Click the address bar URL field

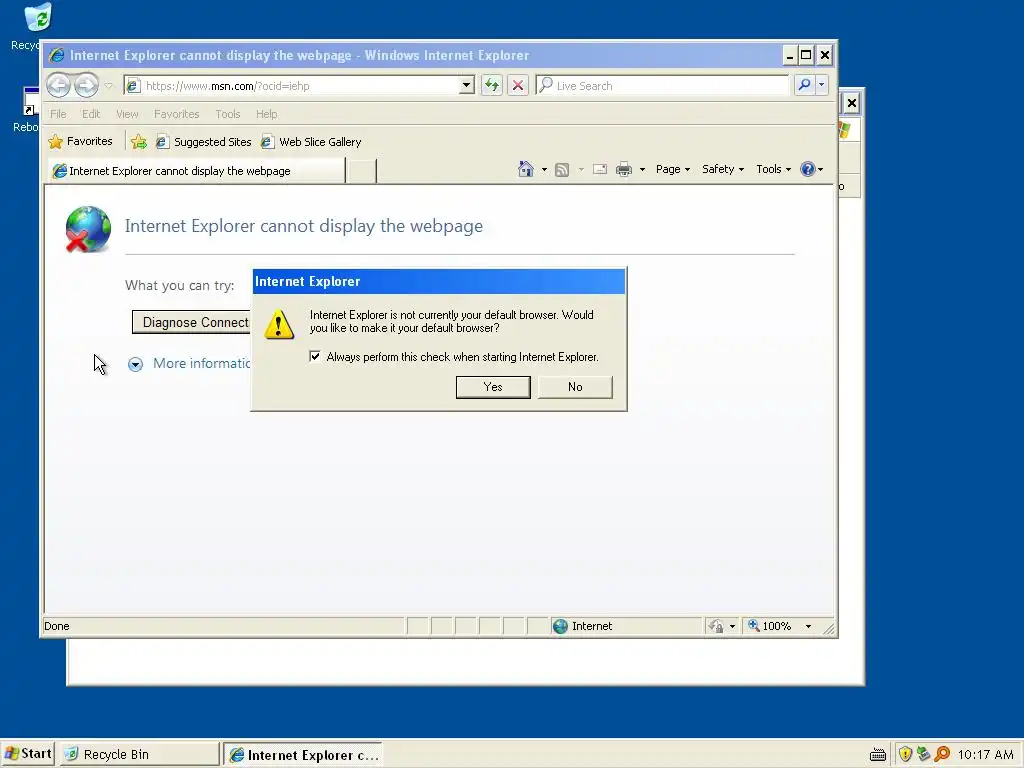coord(291,86)
